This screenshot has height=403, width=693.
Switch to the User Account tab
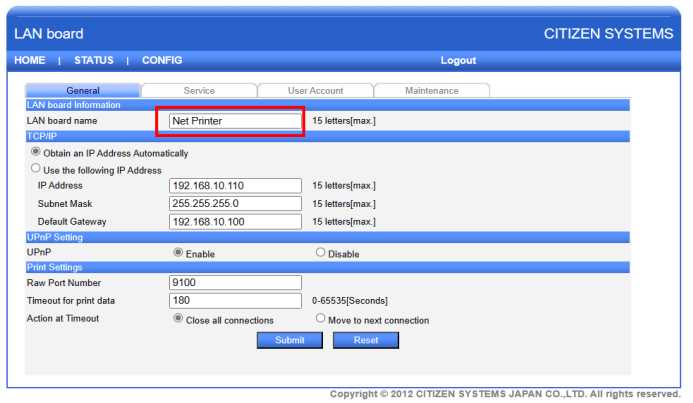point(315,91)
